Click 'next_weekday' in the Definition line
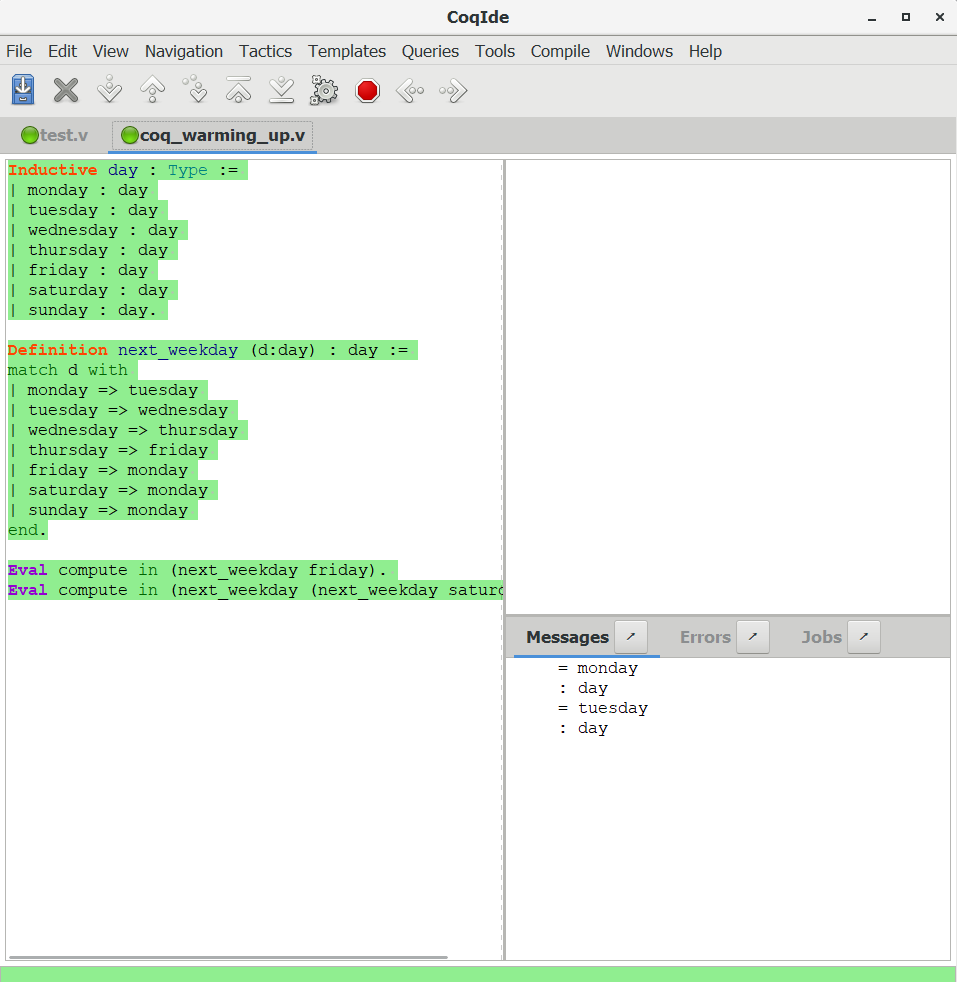The image size is (957, 982). [178, 350]
